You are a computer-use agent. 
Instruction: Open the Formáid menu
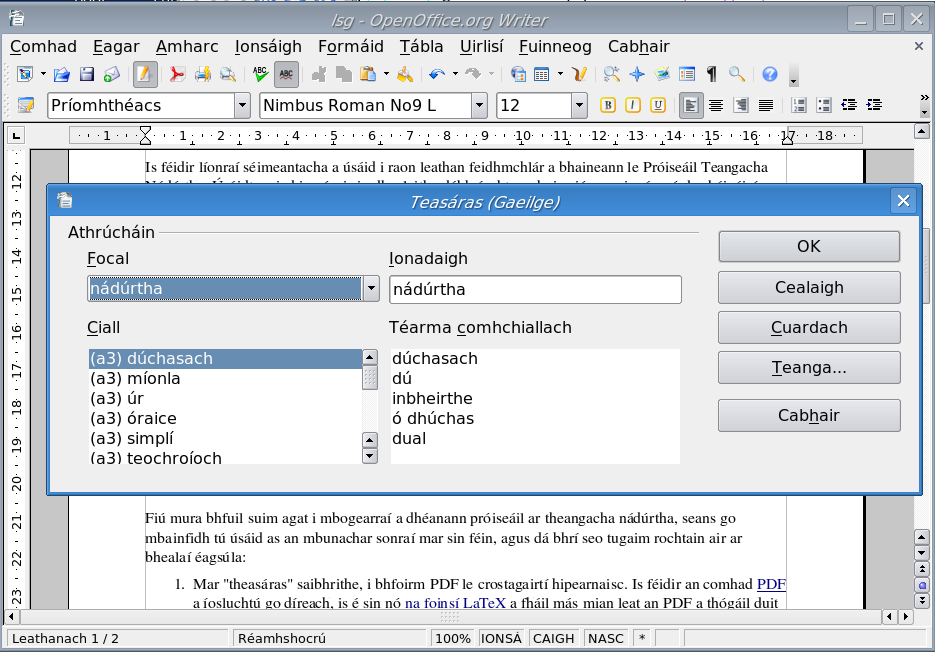click(x=351, y=47)
